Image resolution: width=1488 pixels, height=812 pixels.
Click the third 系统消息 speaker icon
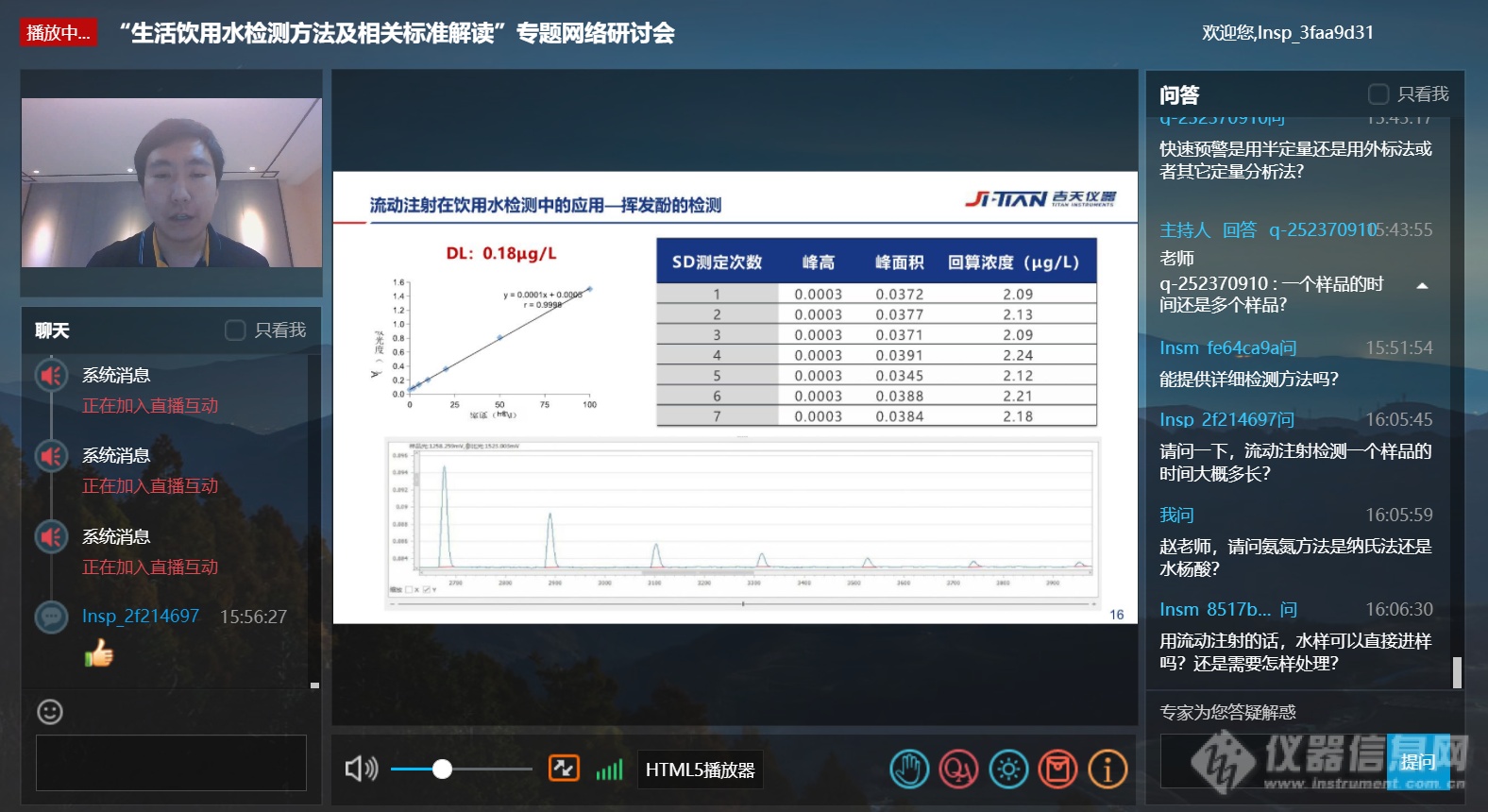click(x=51, y=537)
